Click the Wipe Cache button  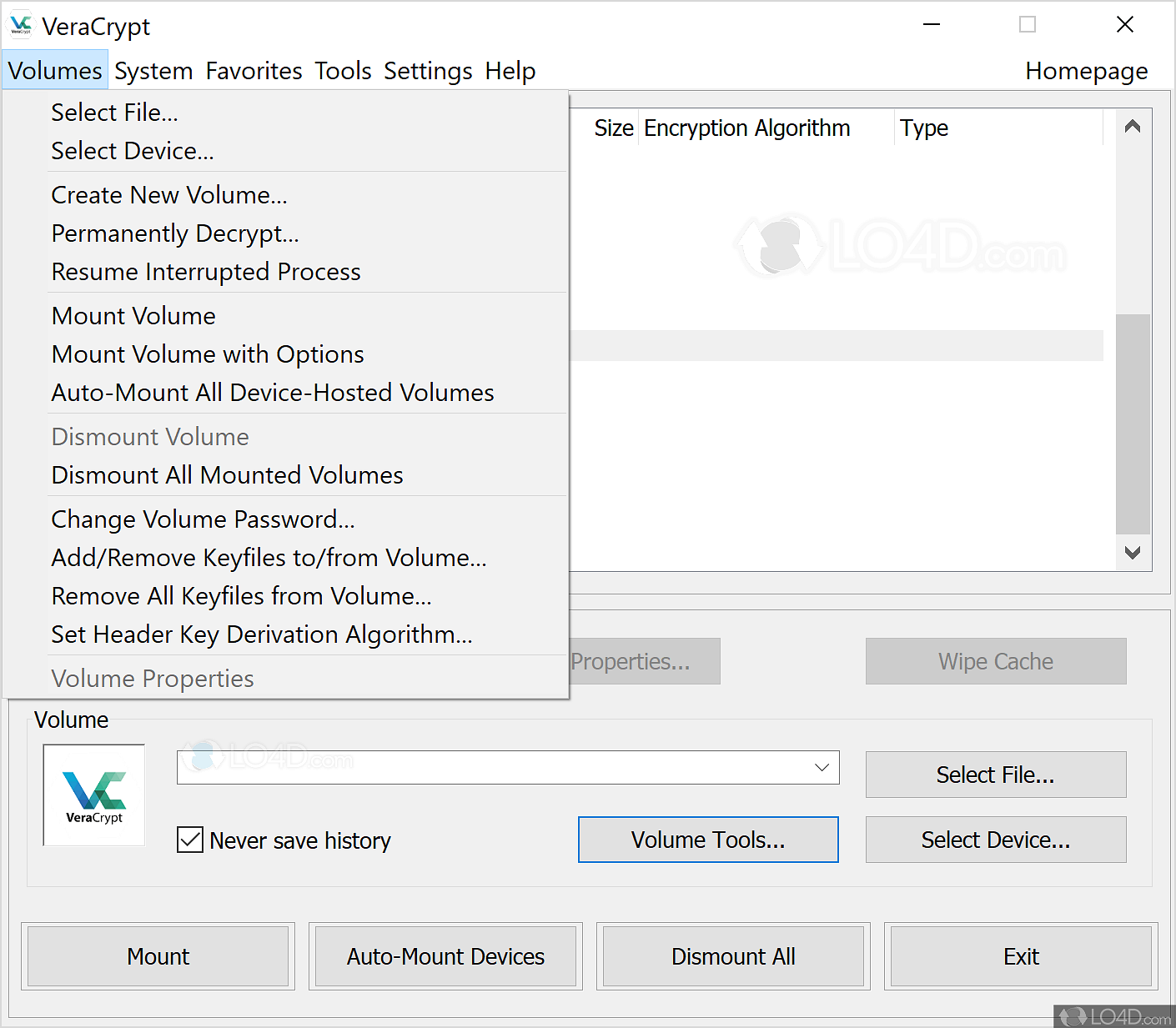point(996,661)
